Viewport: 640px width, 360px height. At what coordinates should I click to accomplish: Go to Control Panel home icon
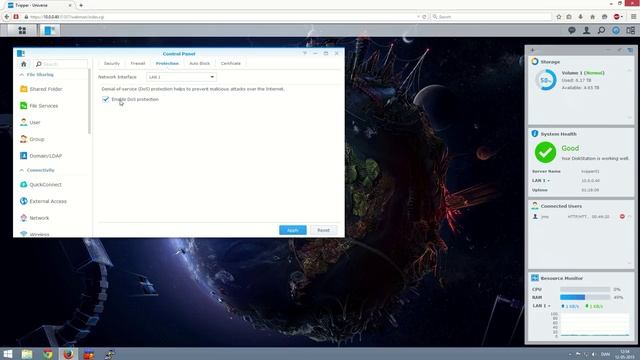click(24, 64)
